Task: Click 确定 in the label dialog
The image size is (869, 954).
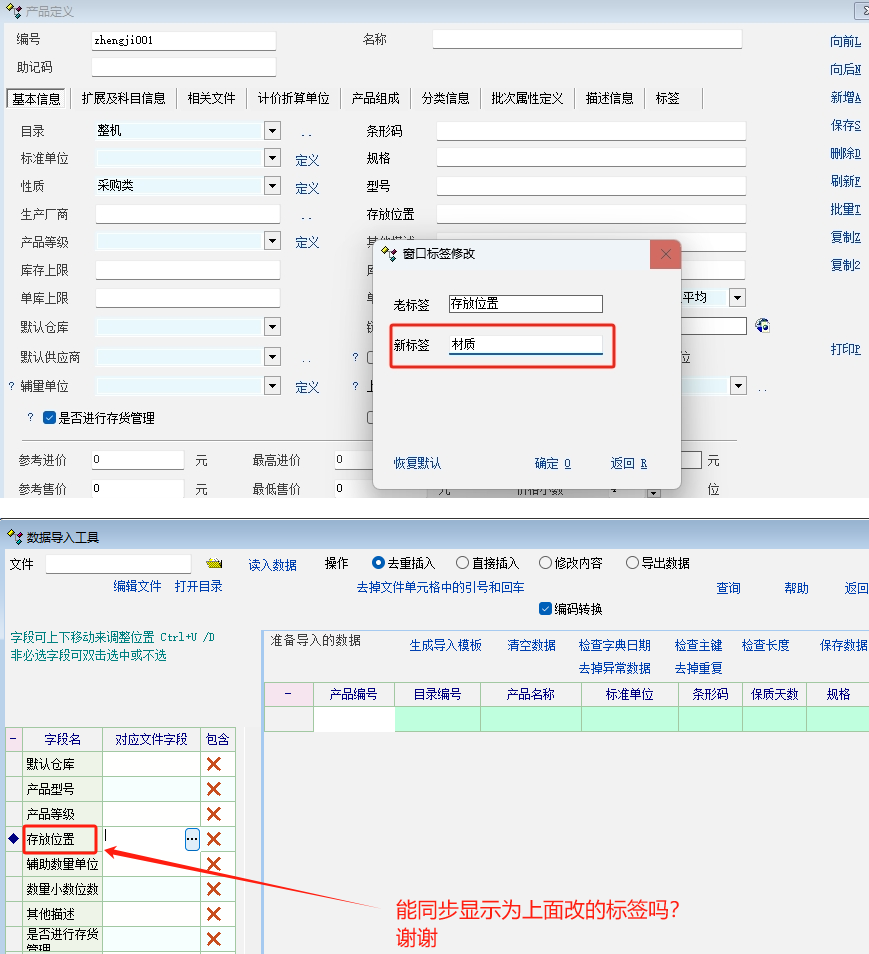Action: pyautogui.click(x=552, y=463)
